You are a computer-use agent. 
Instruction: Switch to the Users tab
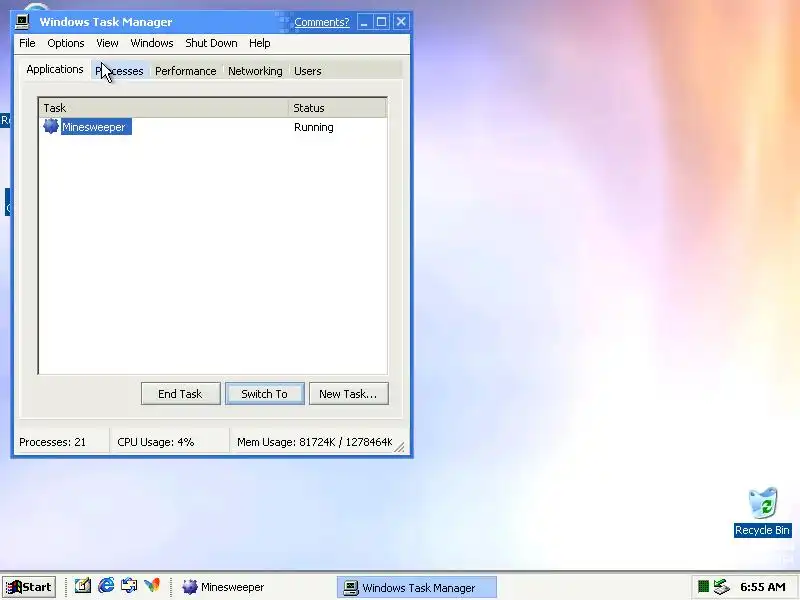pyautogui.click(x=308, y=71)
